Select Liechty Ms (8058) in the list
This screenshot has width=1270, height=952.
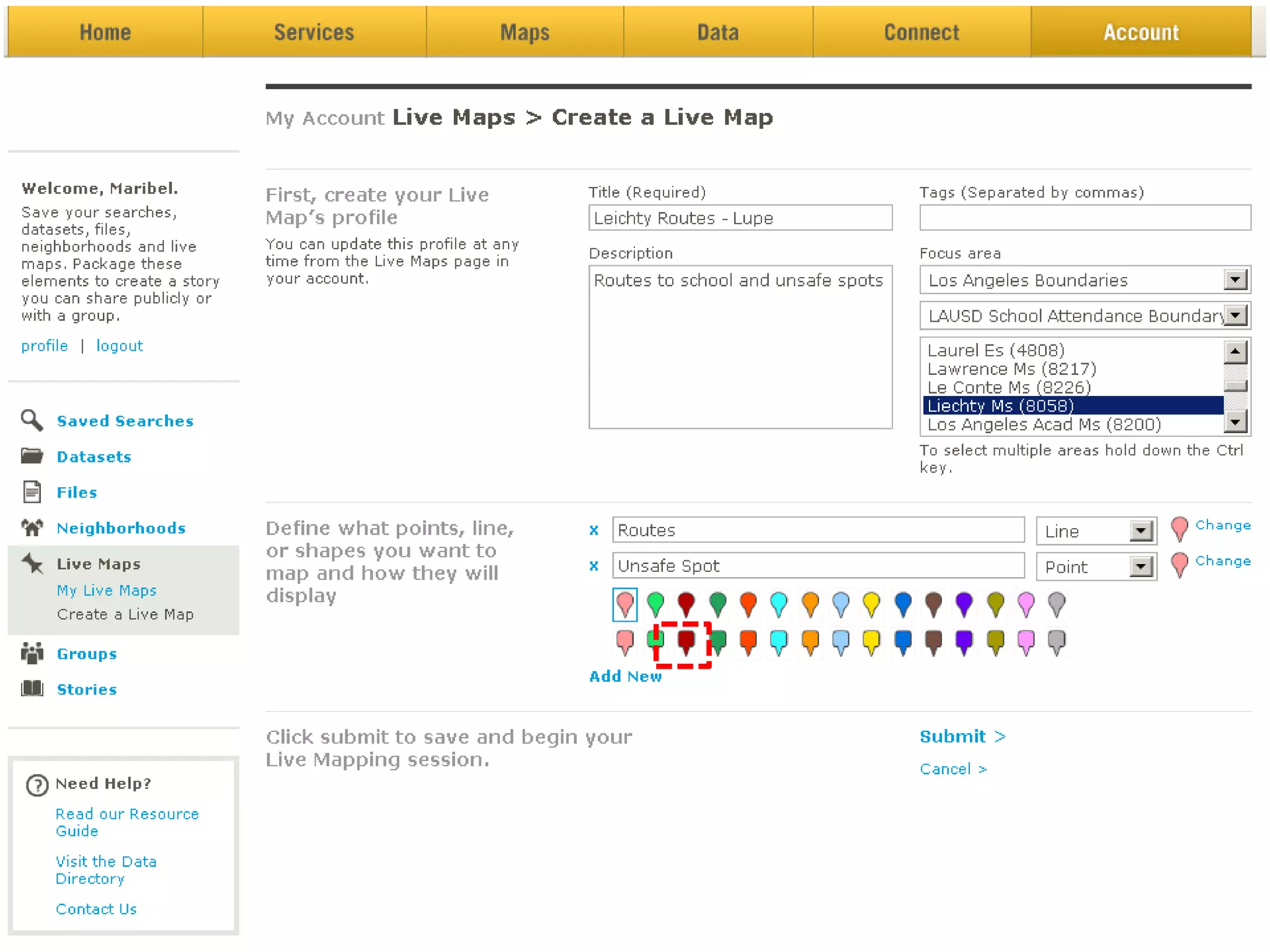1073,405
